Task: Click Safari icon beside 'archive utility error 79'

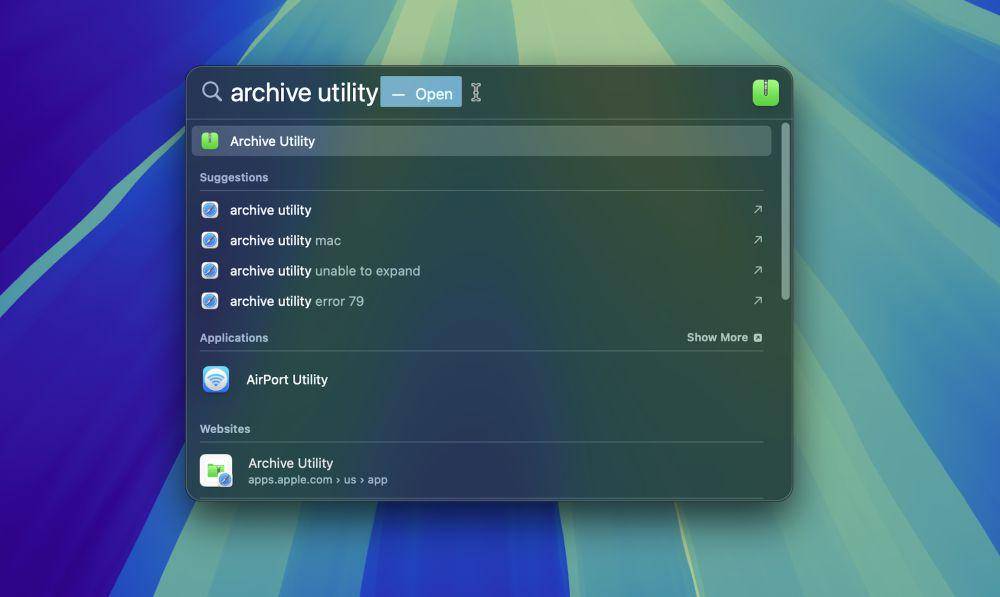Action: [x=210, y=300]
